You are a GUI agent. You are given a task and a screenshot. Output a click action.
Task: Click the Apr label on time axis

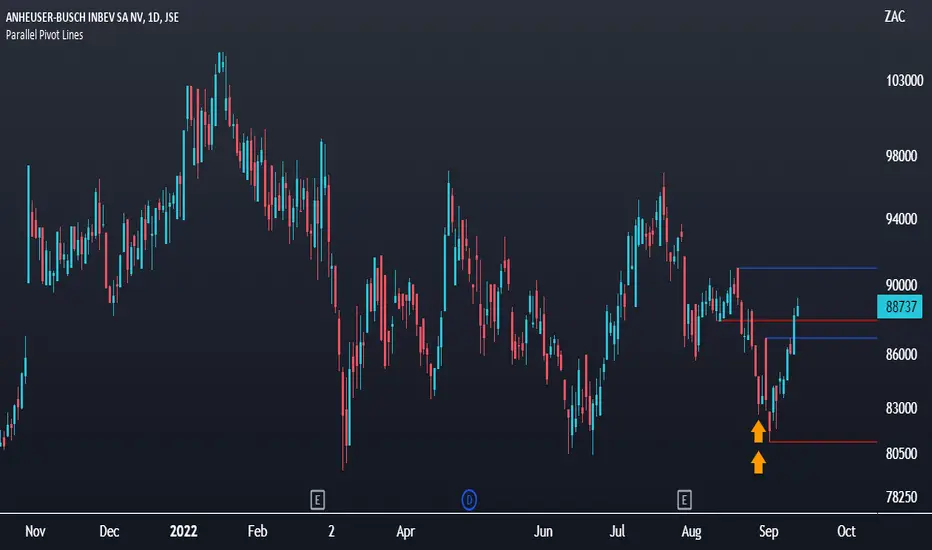coord(405,531)
